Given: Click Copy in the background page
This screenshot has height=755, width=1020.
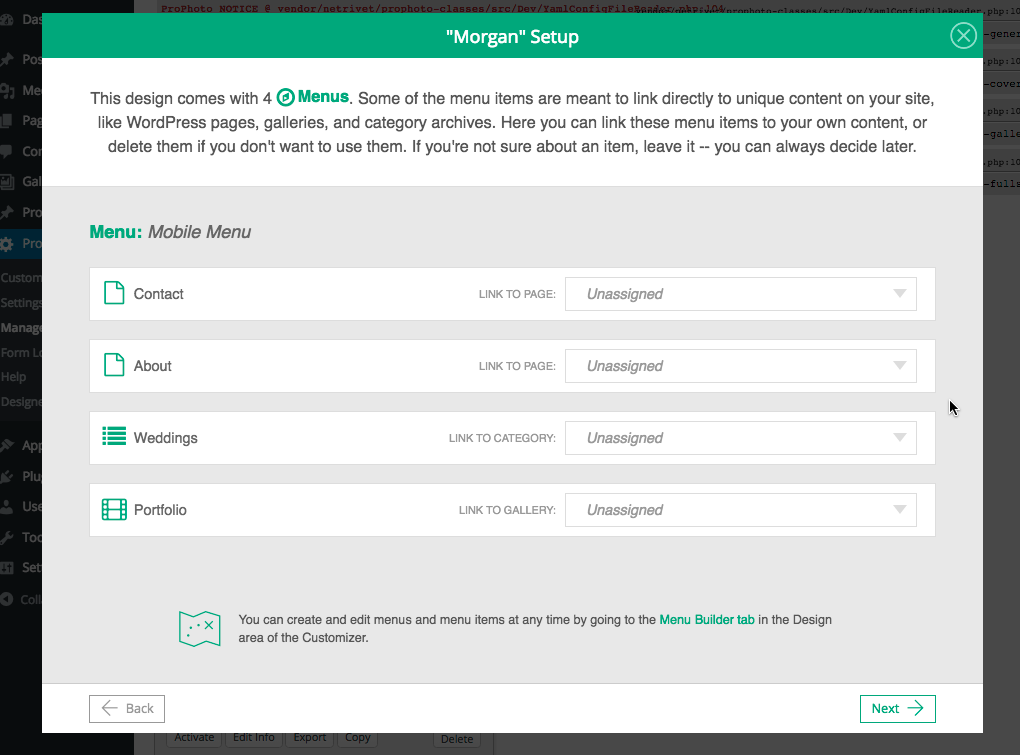Looking at the screenshot, I should click(x=357, y=737).
